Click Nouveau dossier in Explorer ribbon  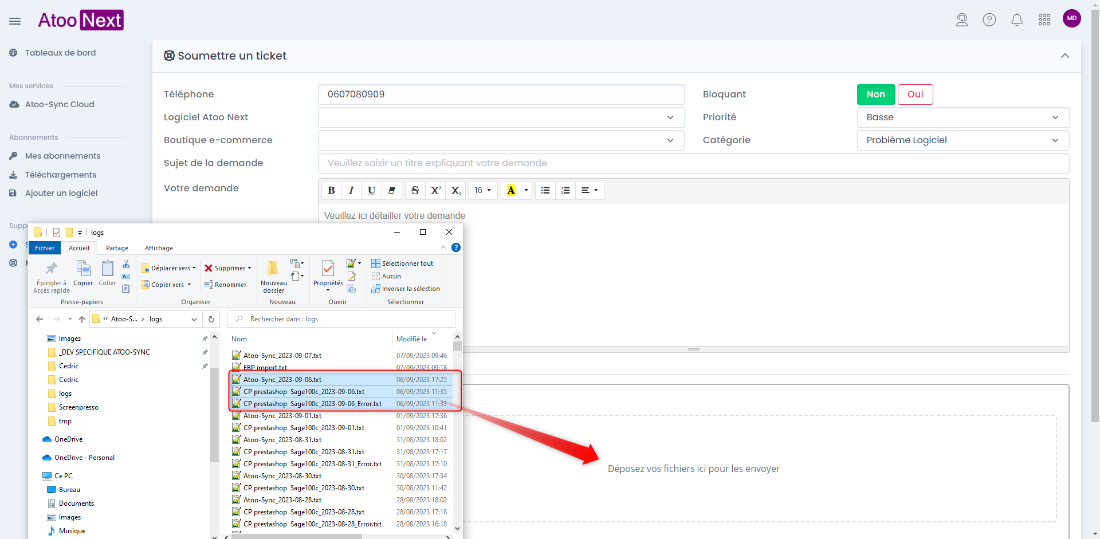click(x=274, y=277)
